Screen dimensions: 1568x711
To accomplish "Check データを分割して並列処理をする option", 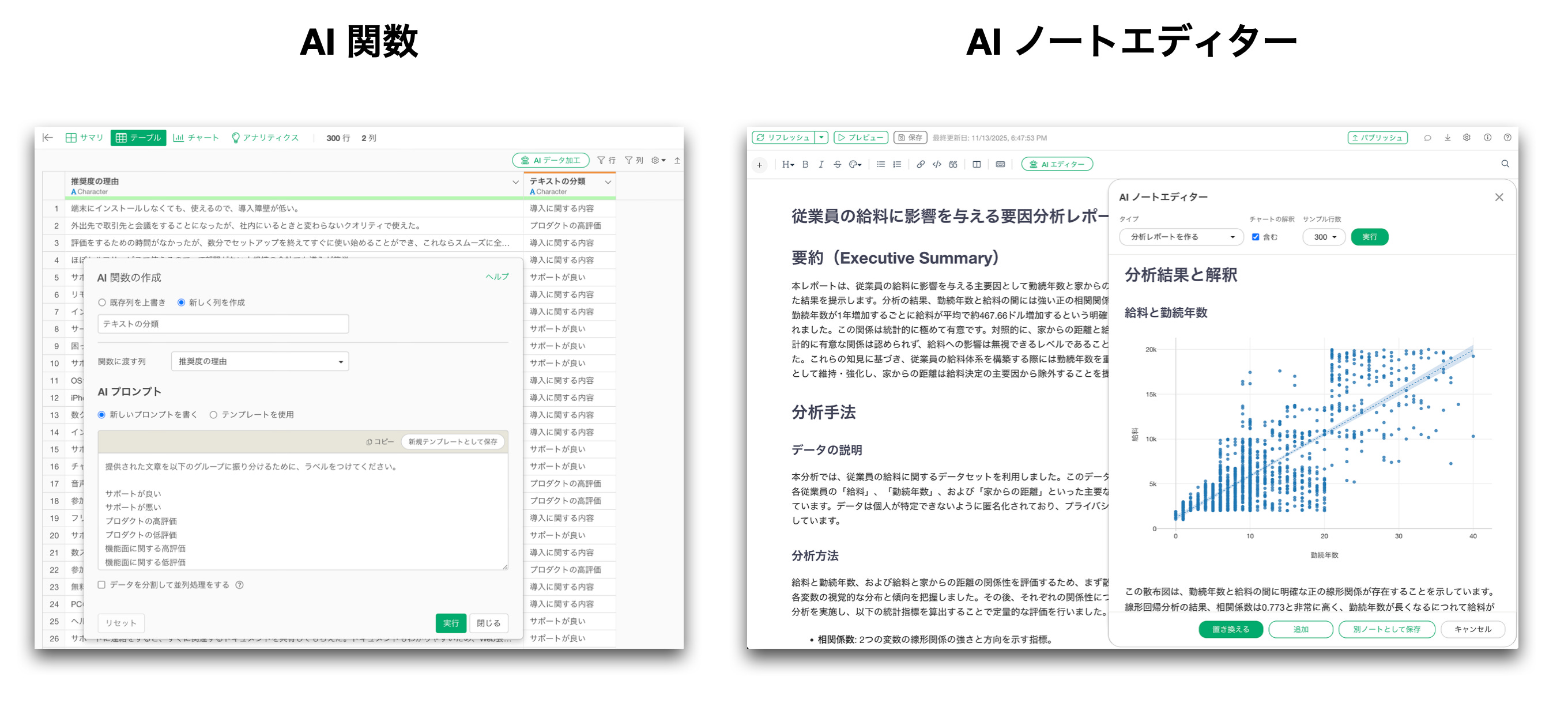I will click(101, 584).
